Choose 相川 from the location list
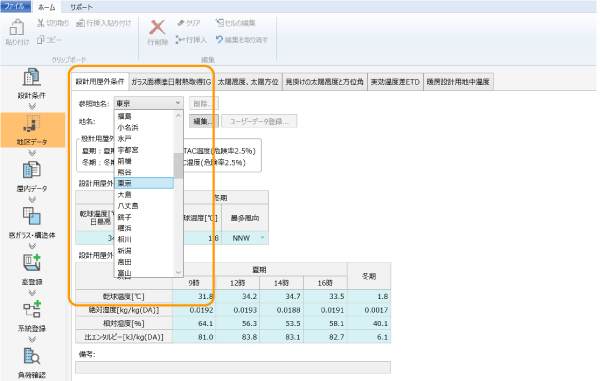Screen dimensions: 600x381 point(144,239)
